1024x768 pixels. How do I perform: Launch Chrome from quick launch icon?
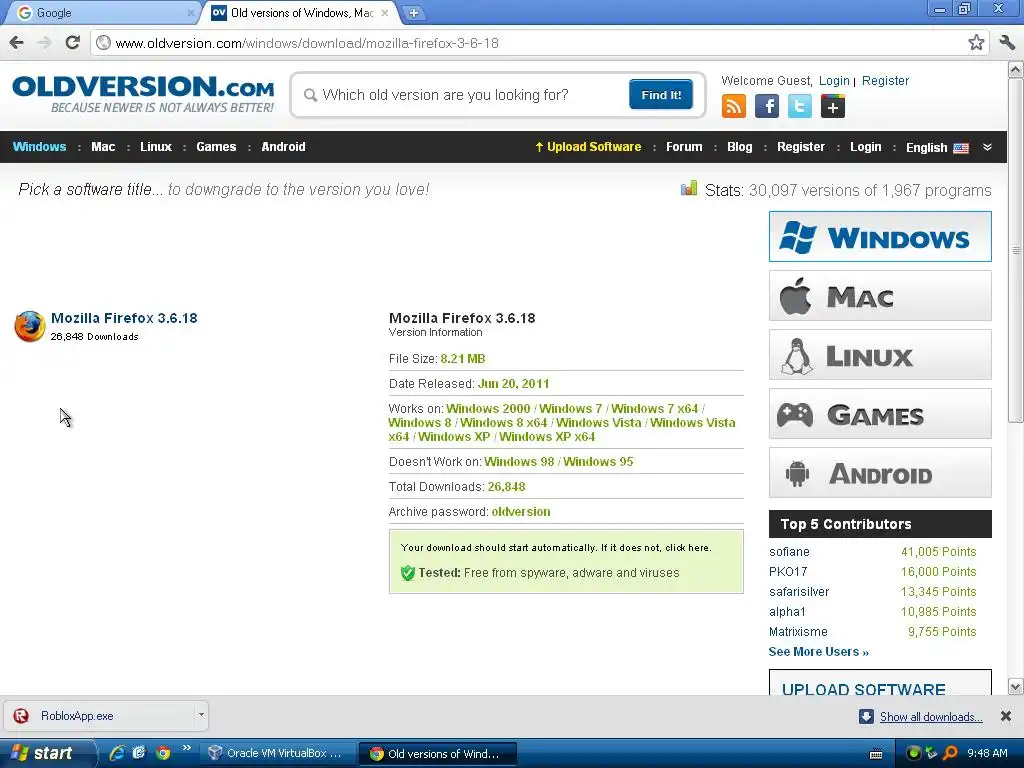(163, 753)
